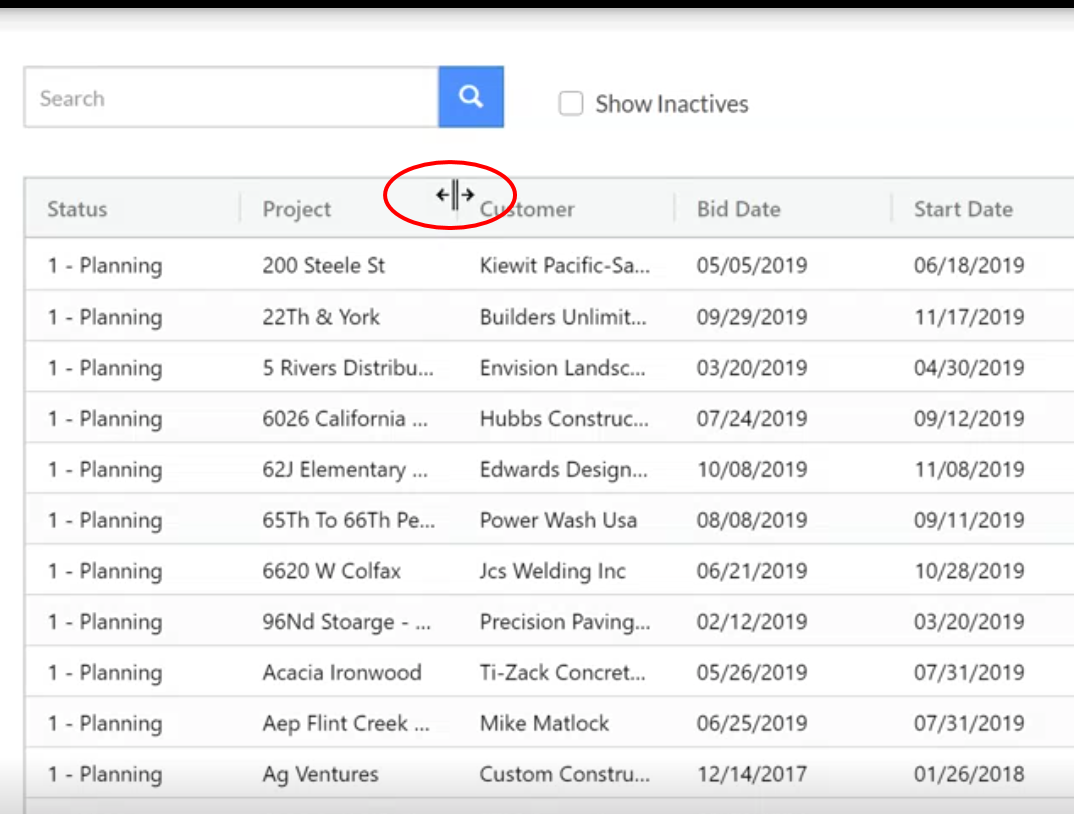
Task: Click customer Power Wash Usa
Action: [558, 520]
